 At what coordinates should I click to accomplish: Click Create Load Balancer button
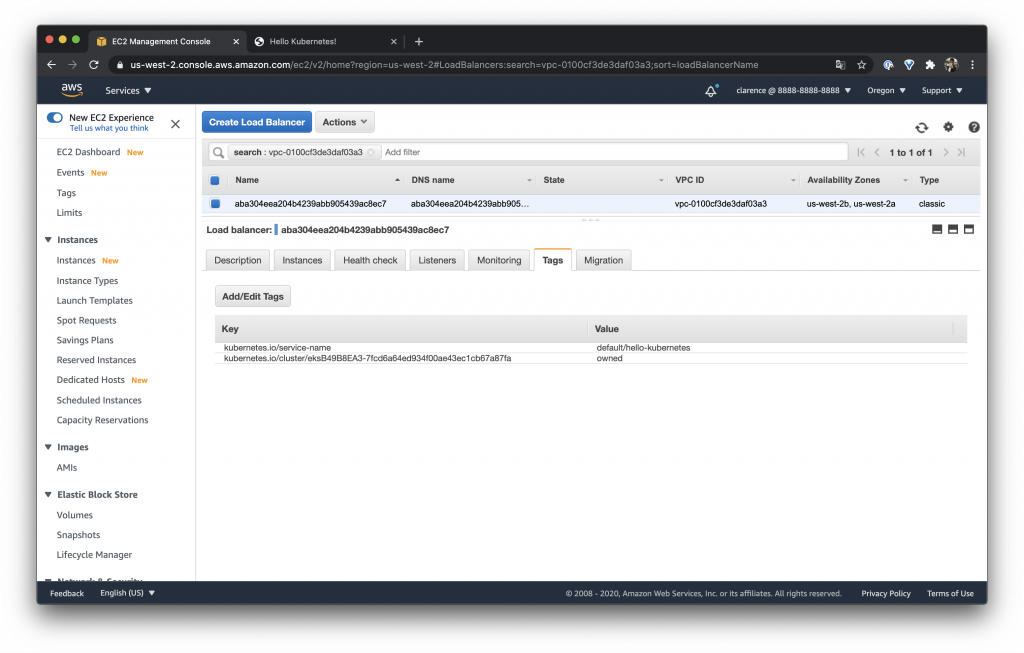[257, 122]
